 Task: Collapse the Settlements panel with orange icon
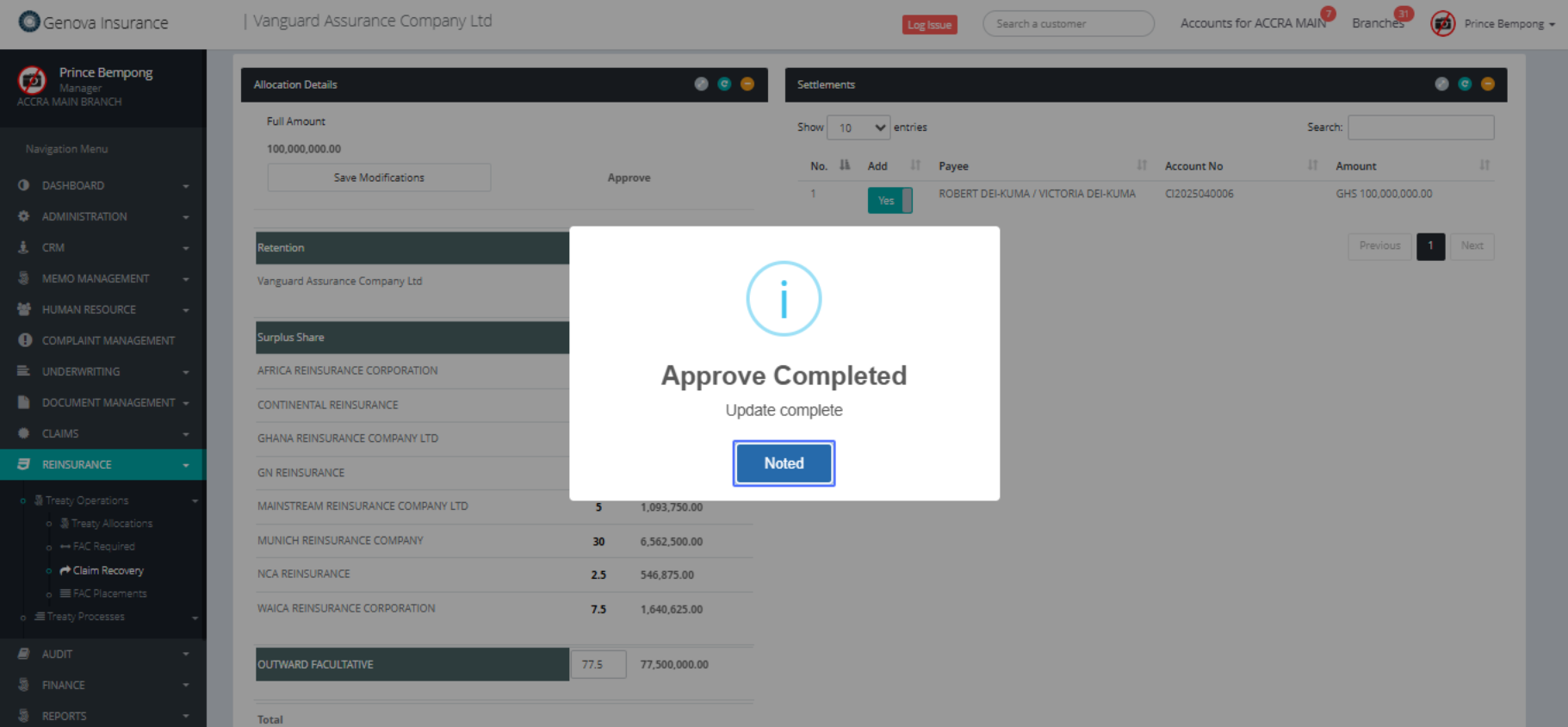[x=1487, y=84]
